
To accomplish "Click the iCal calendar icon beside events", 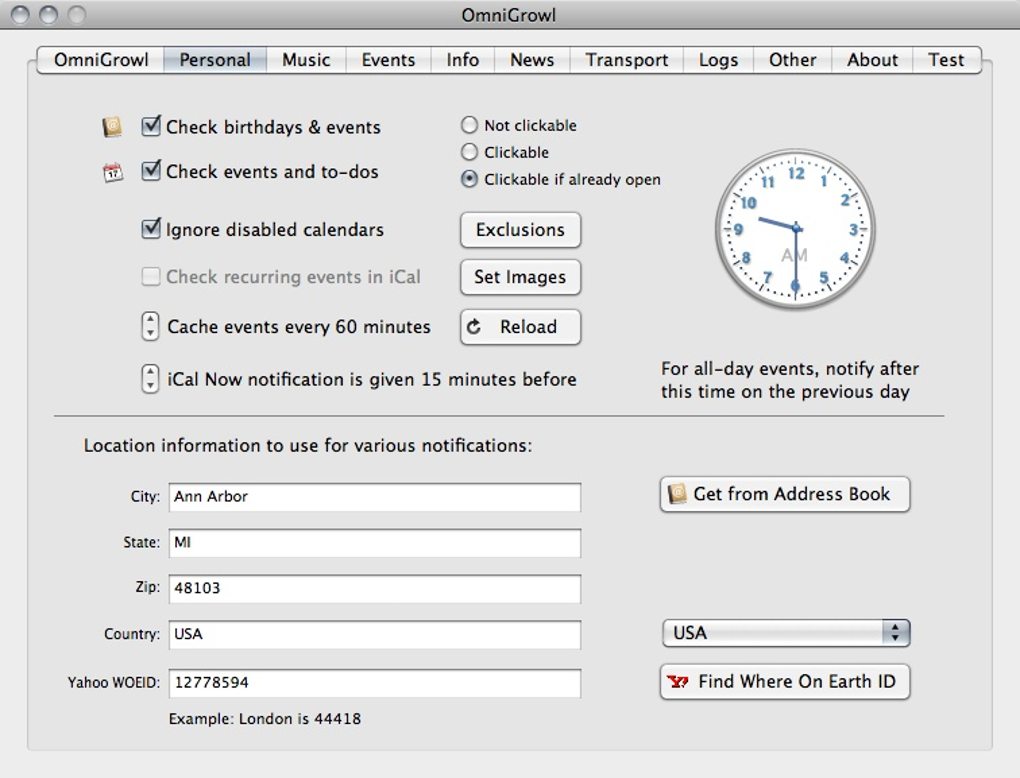I will pos(113,172).
